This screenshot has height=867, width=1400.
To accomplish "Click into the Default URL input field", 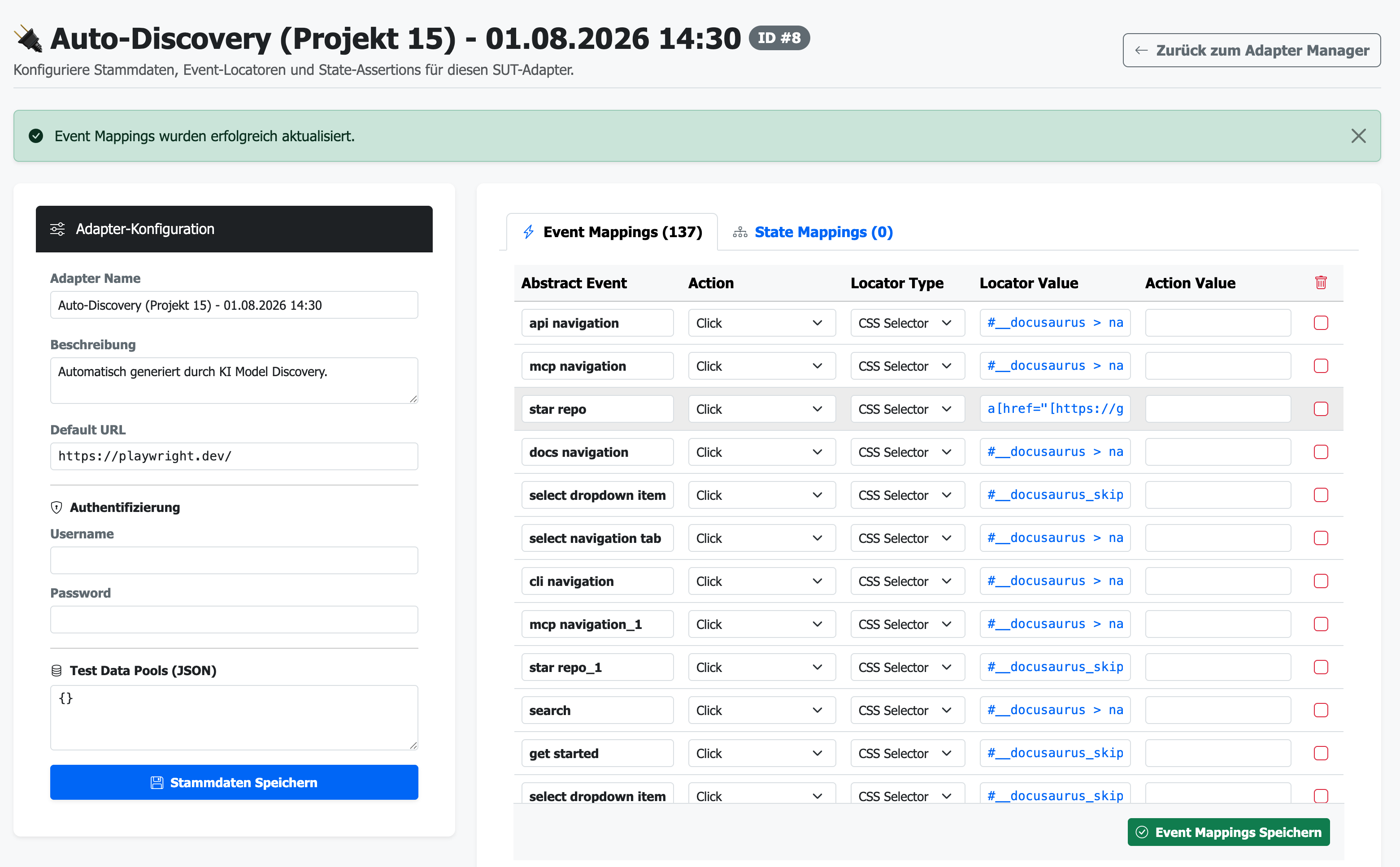I will [234, 456].
